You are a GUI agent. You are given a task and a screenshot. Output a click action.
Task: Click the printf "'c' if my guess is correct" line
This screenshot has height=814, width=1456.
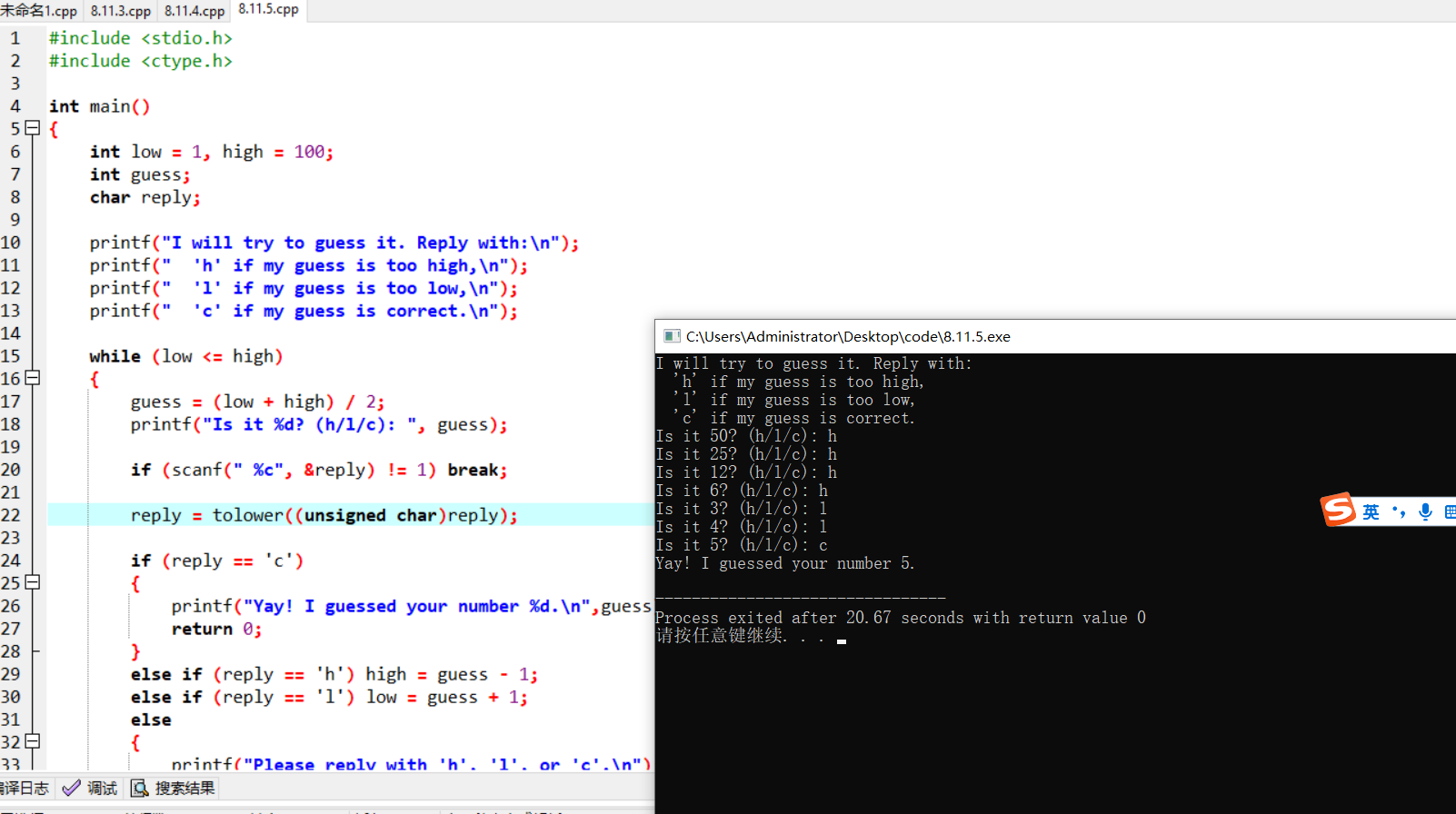coord(304,311)
